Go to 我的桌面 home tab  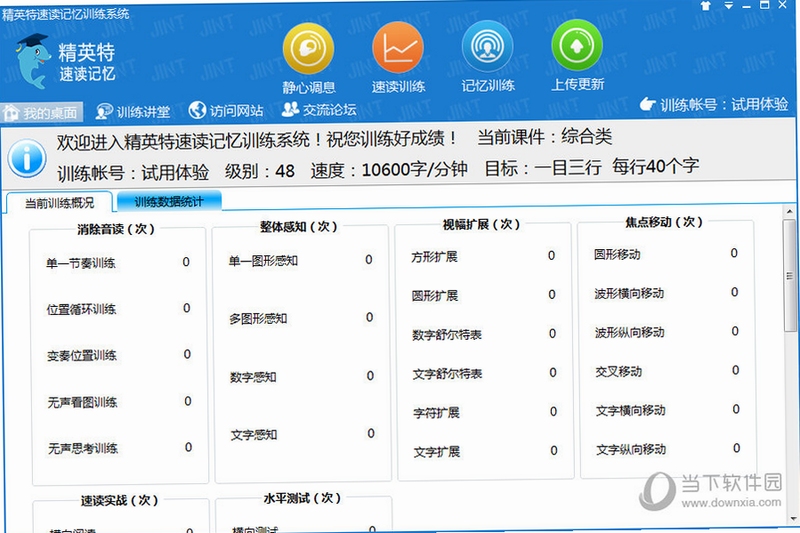tap(41, 113)
